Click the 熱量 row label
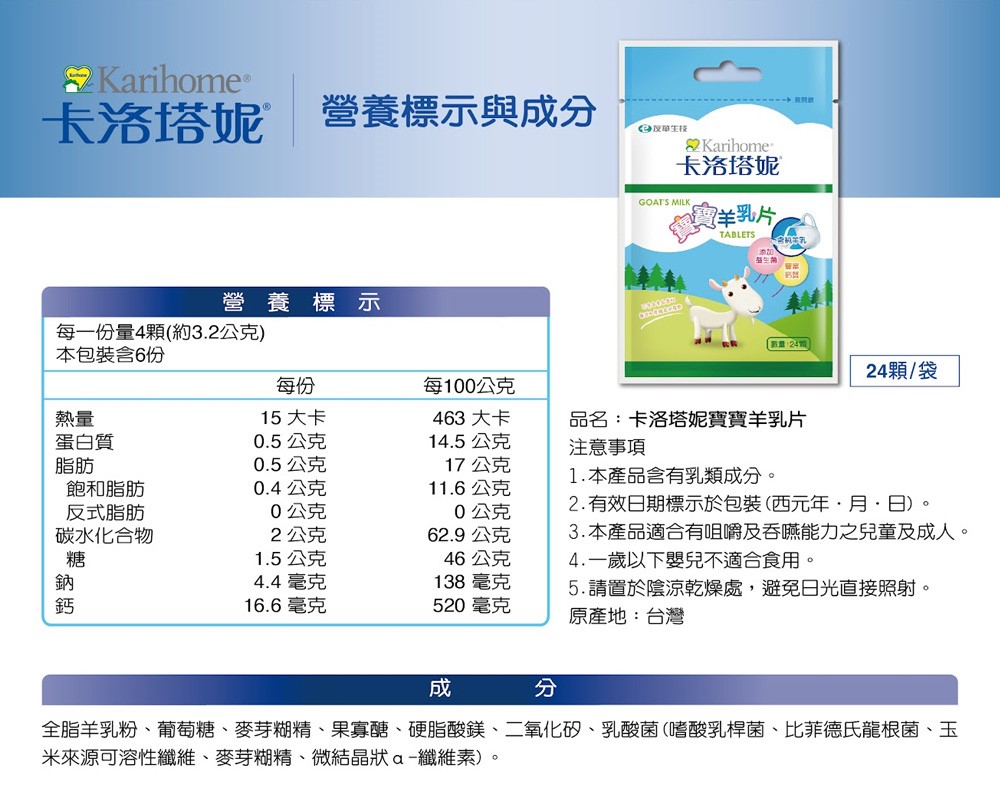Screen dimensions: 1000x785 coord(75,418)
